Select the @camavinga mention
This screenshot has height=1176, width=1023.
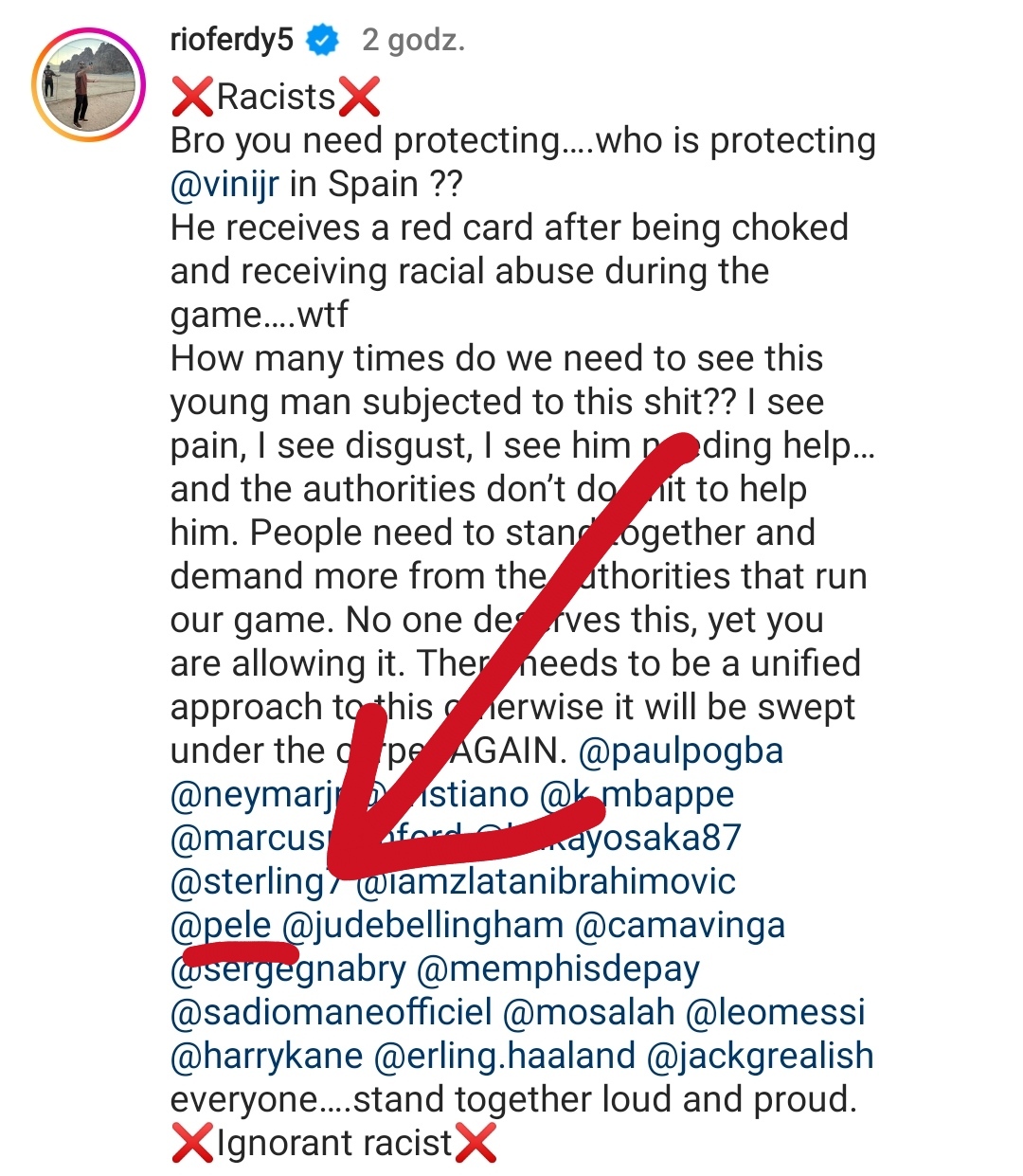pos(679,925)
